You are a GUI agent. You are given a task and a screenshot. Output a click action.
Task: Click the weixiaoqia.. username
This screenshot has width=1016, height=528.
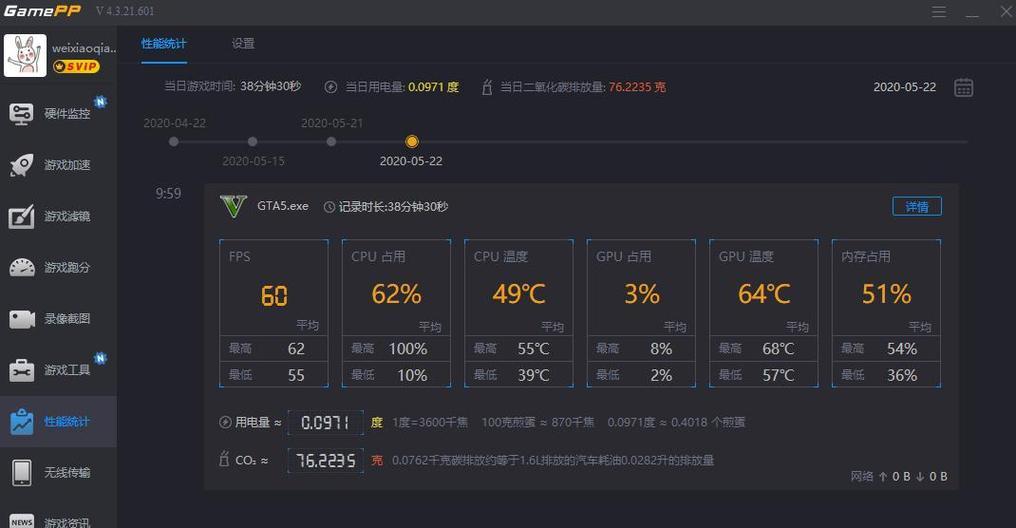click(84, 49)
